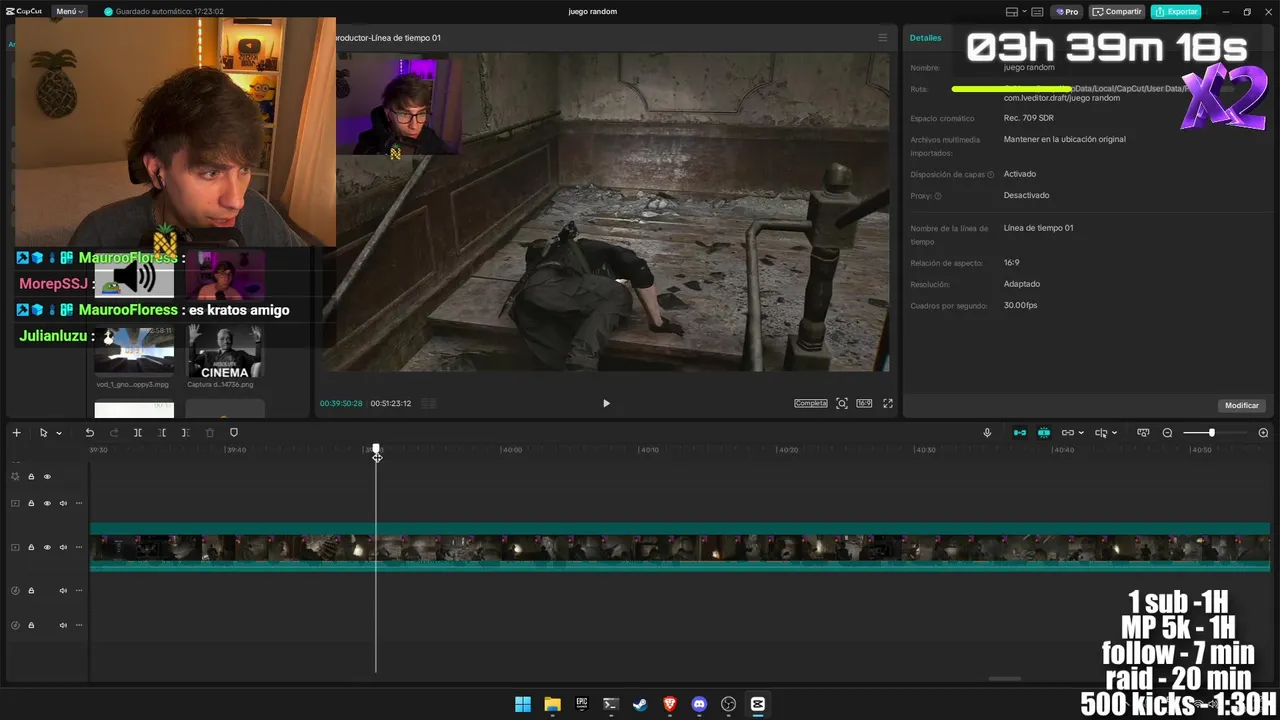The height and width of the screenshot is (720, 1280).
Task: Start voice recording with the microphone icon
Action: coord(987,433)
